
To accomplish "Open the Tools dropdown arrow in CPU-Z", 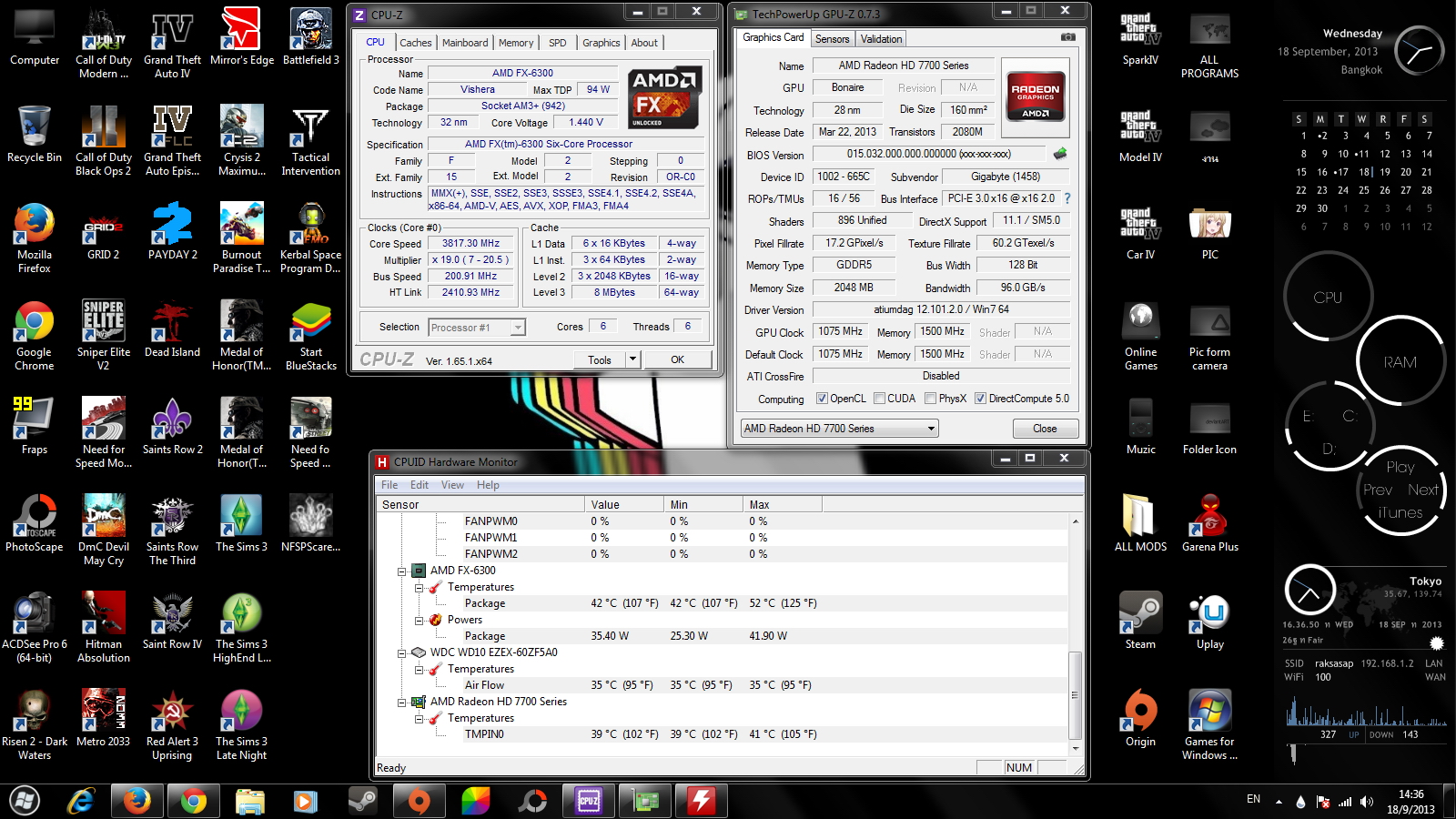I will click(x=632, y=359).
